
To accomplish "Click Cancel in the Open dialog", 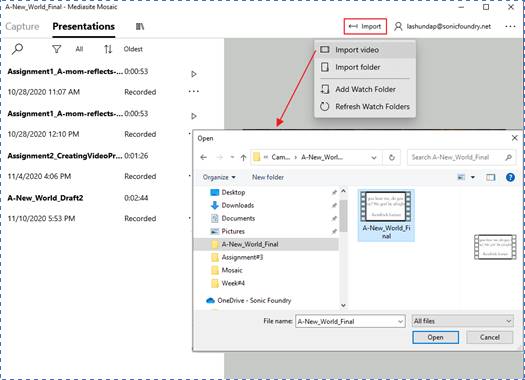I will [x=490, y=337].
